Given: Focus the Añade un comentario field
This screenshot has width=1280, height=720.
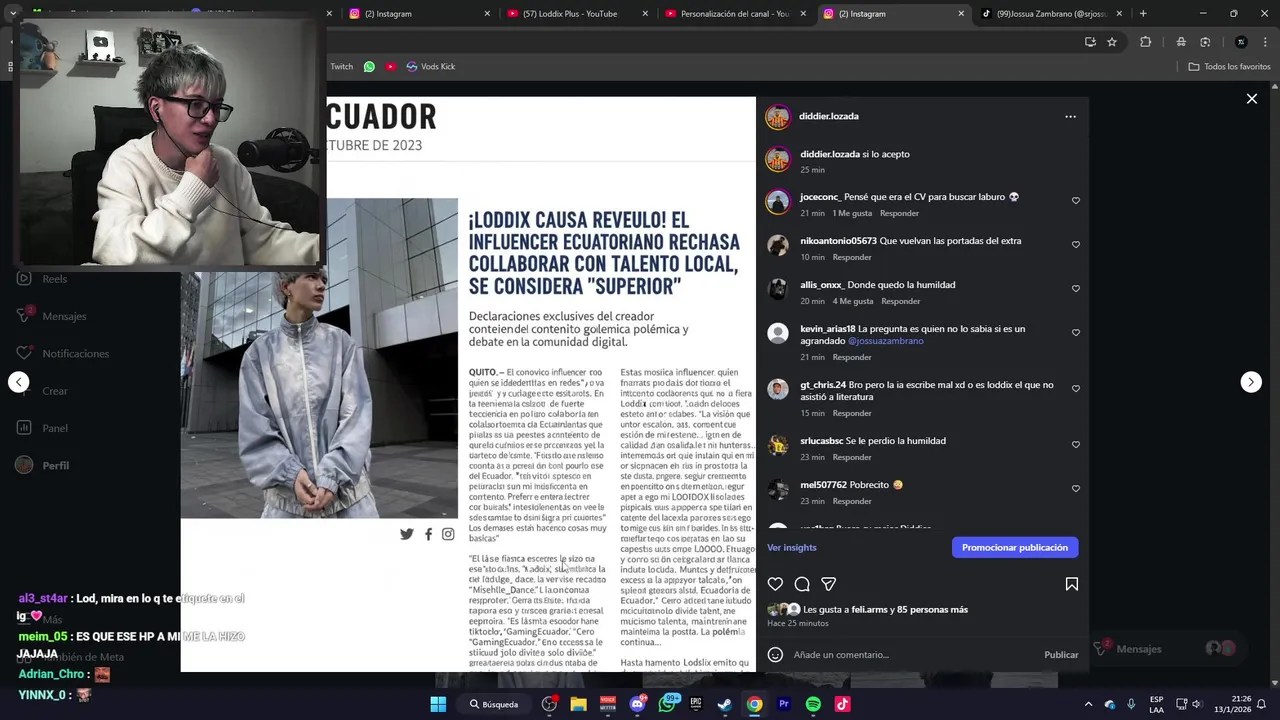Looking at the screenshot, I should 910,655.
